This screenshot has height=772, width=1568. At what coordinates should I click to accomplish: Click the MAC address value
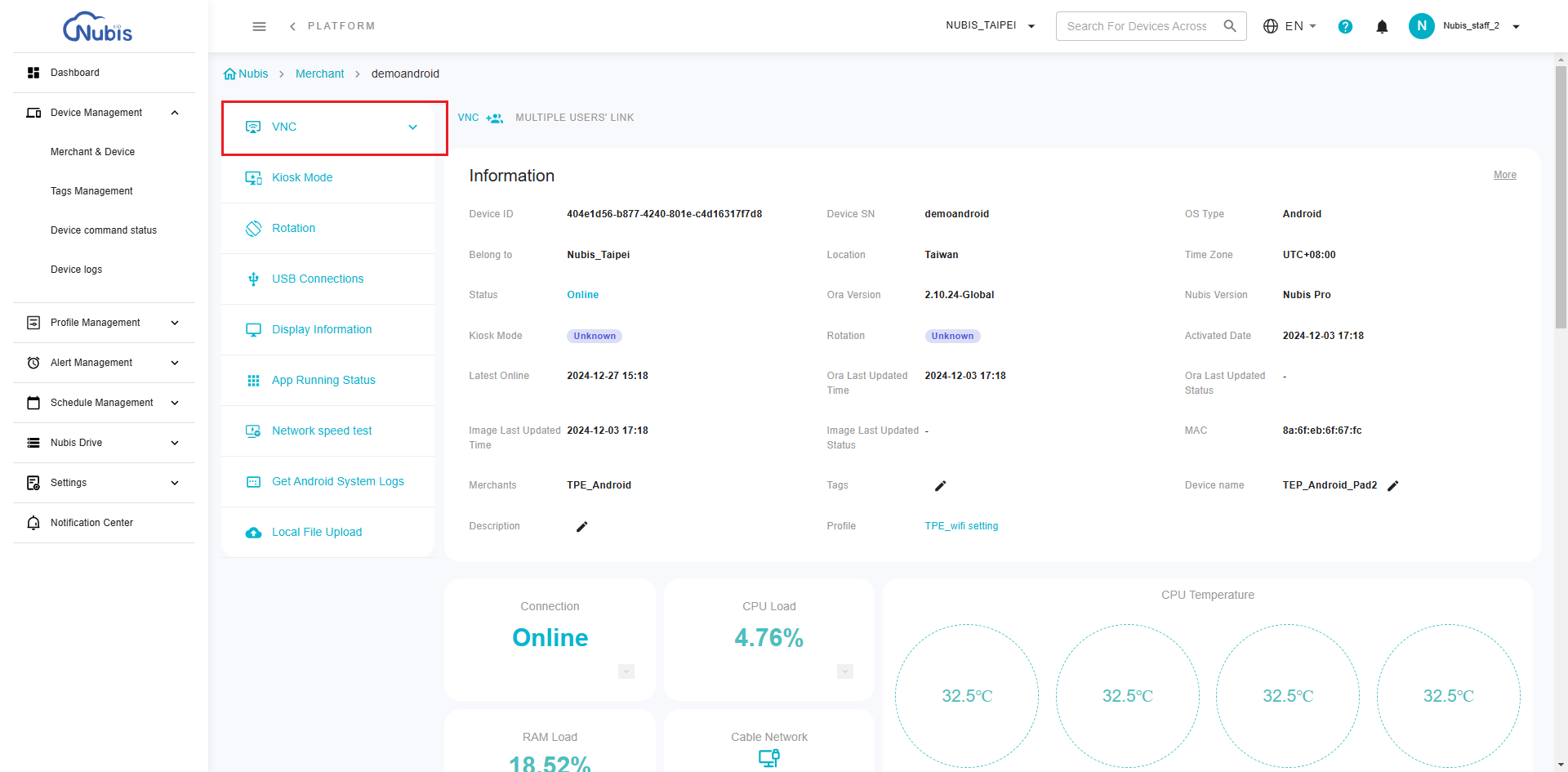pos(1321,431)
